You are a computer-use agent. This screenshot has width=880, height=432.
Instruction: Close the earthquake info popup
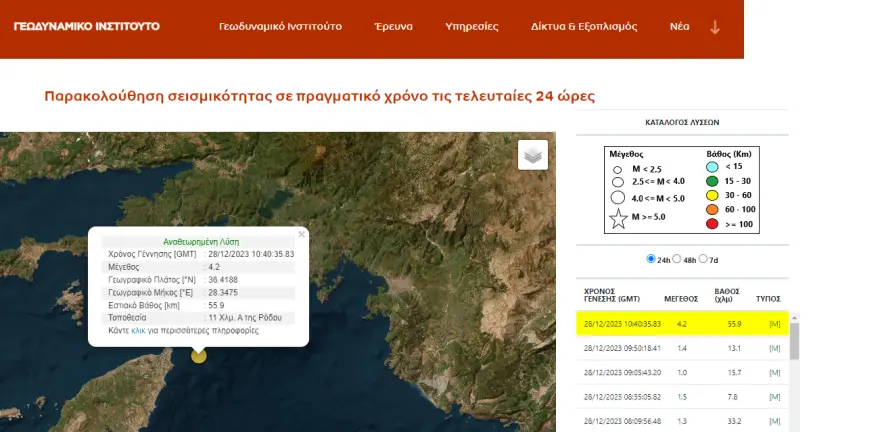point(301,234)
